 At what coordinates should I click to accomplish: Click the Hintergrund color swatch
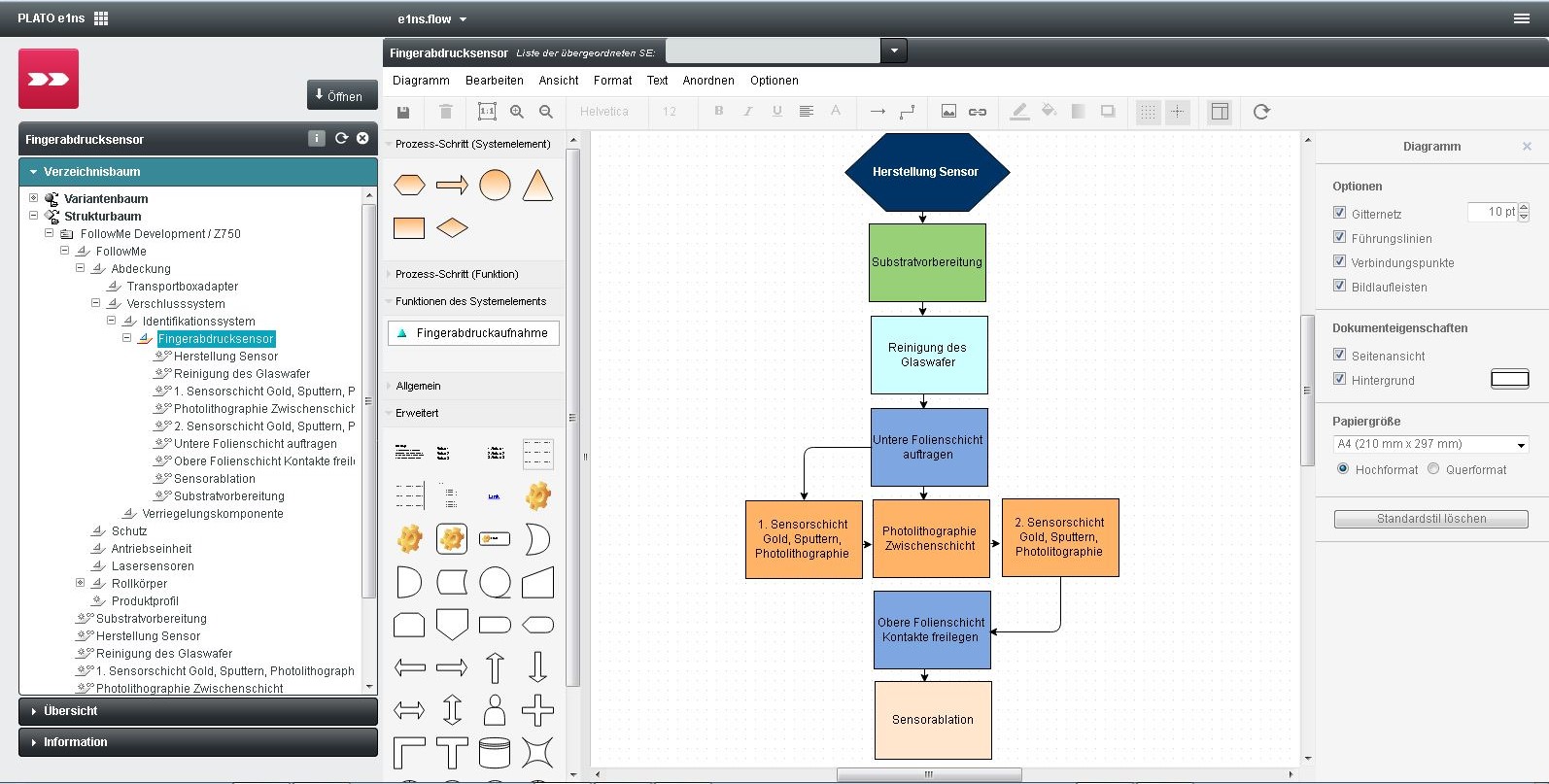click(x=1509, y=379)
